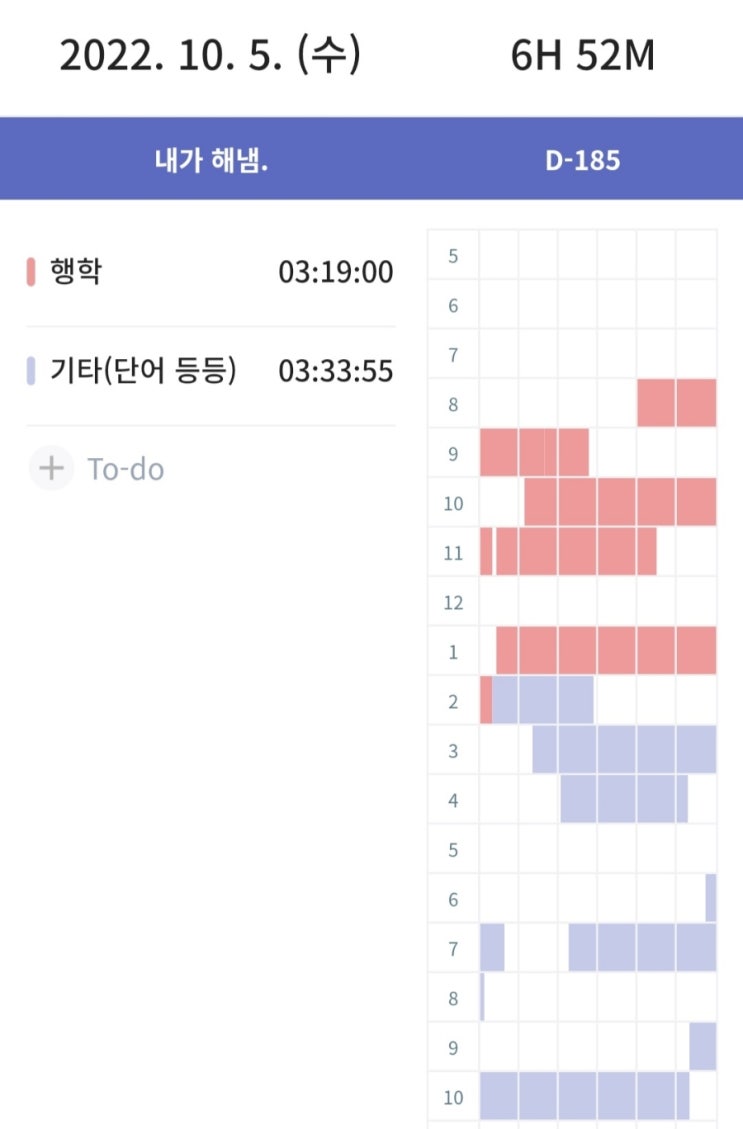Viewport: 743px width, 1129px height.
Task: Open the date 2022. 10. 5. (수)
Action: point(210,55)
